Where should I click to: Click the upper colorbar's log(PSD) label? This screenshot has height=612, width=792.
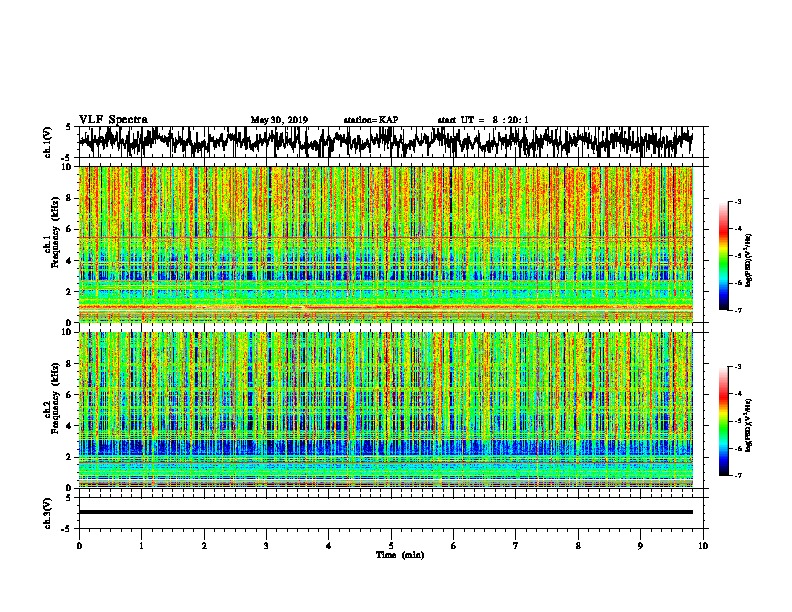pos(749,261)
